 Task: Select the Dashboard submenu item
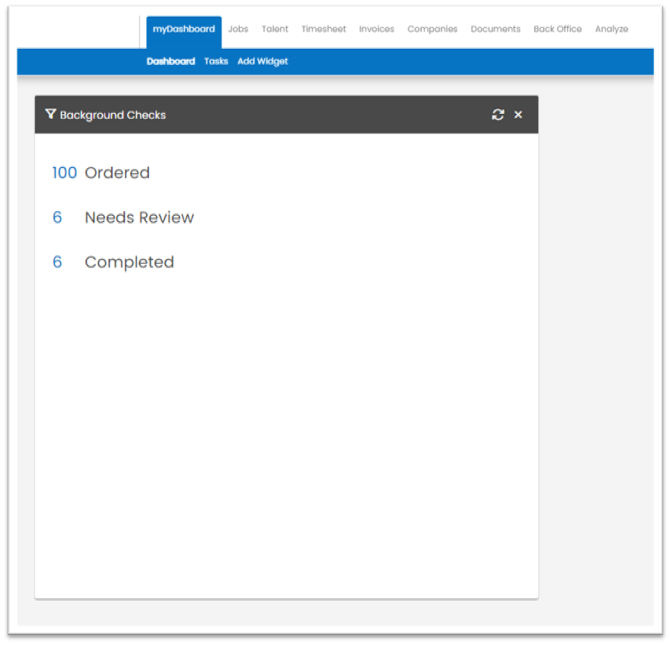[171, 61]
